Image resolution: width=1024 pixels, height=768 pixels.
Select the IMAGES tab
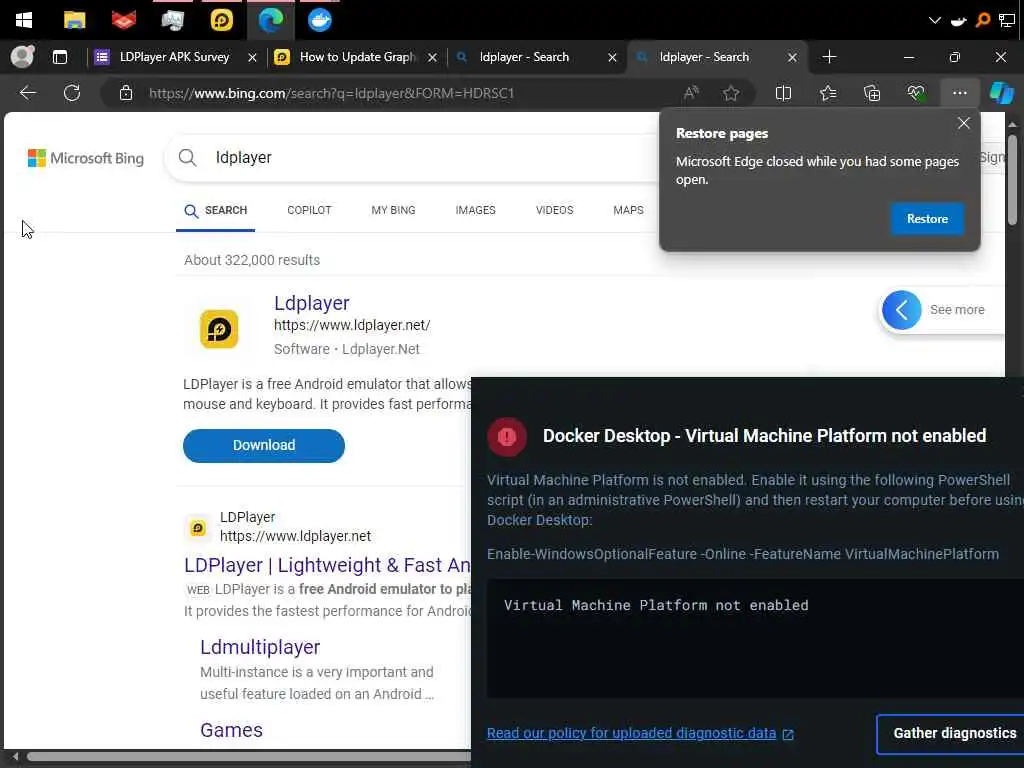pyautogui.click(x=475, y=210)
